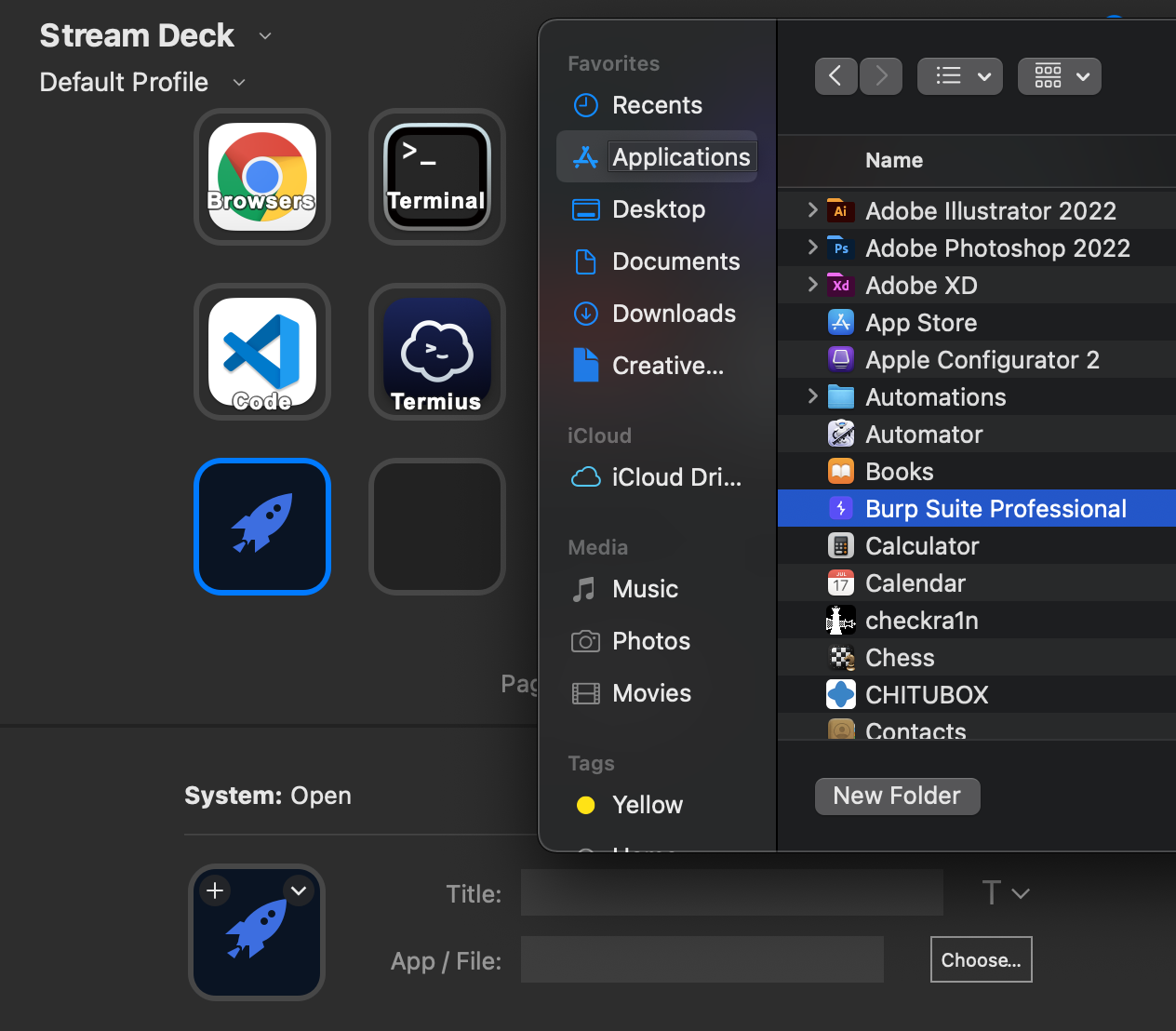The image size is (1176, 1031).
Task: Click the Title input field
Action: [x=731, y=893]
